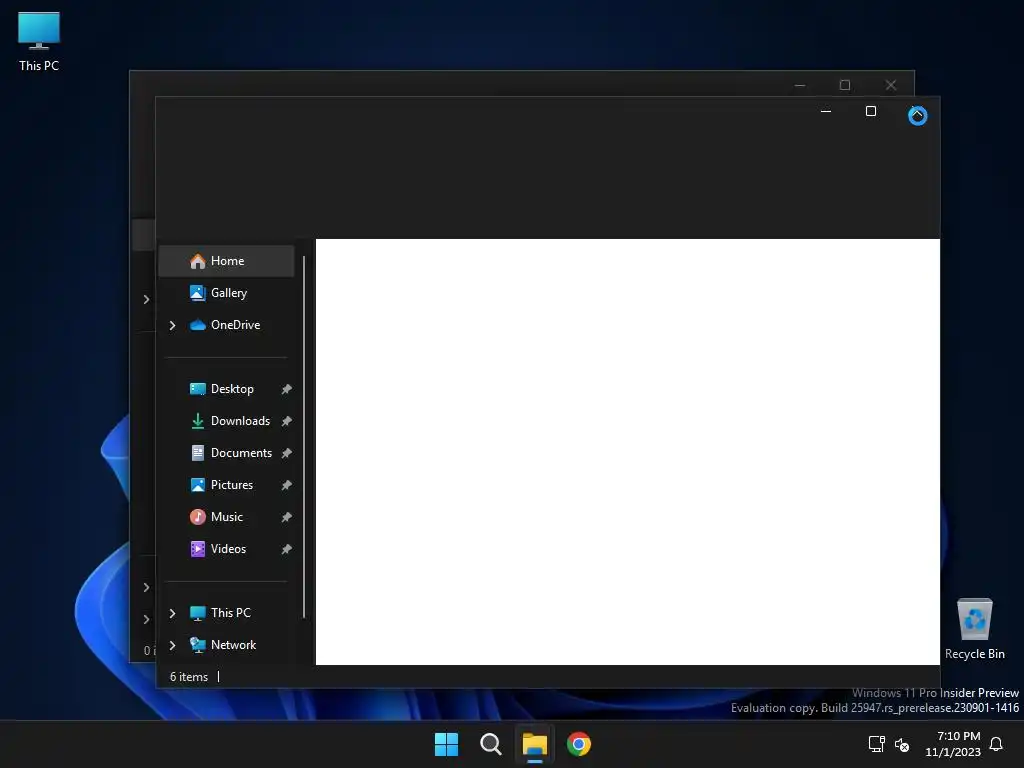Open network status tray icon
The image size is (1024, 768).
(876, 744)
